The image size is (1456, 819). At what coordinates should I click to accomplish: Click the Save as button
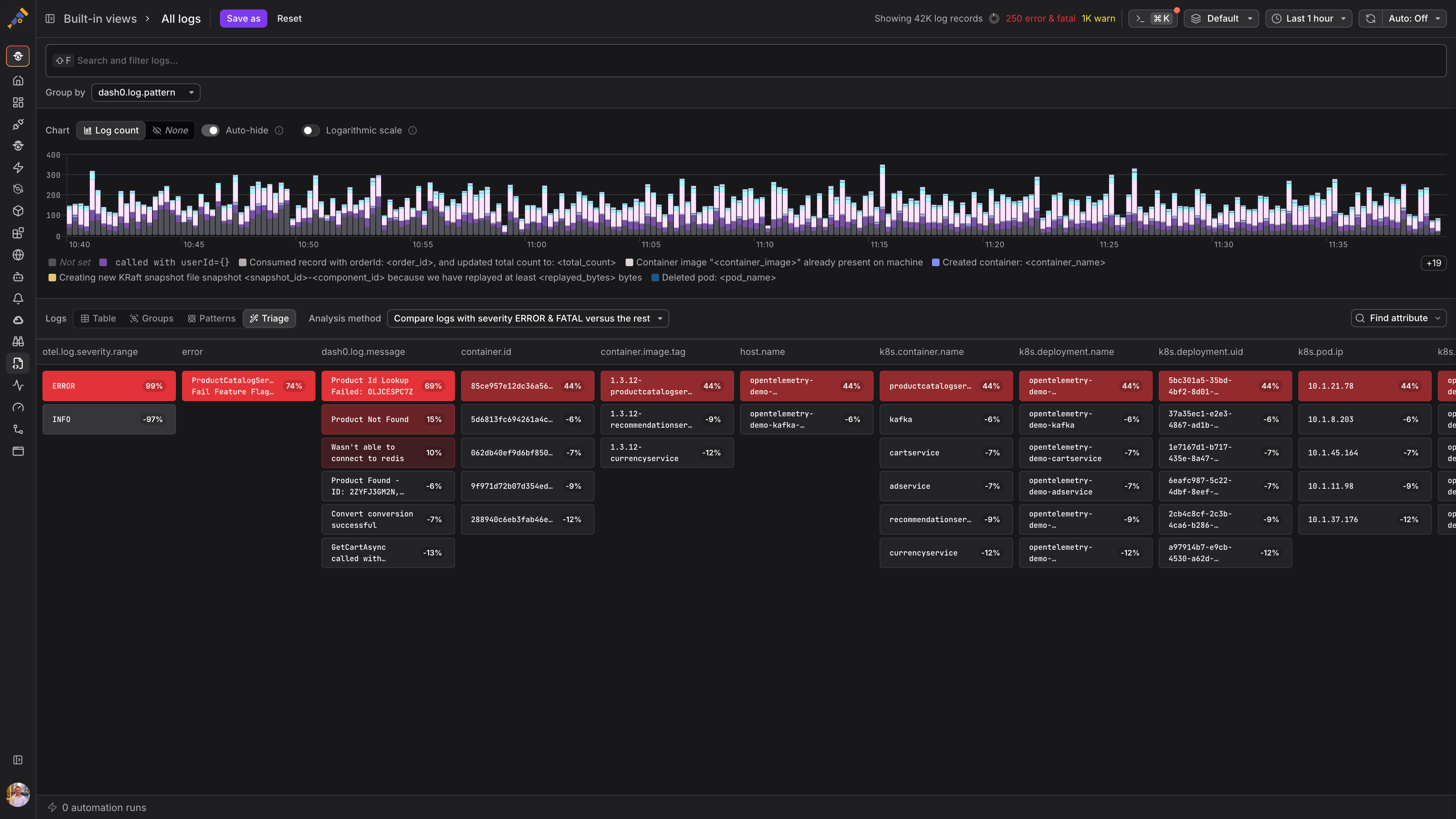[243, 19]
